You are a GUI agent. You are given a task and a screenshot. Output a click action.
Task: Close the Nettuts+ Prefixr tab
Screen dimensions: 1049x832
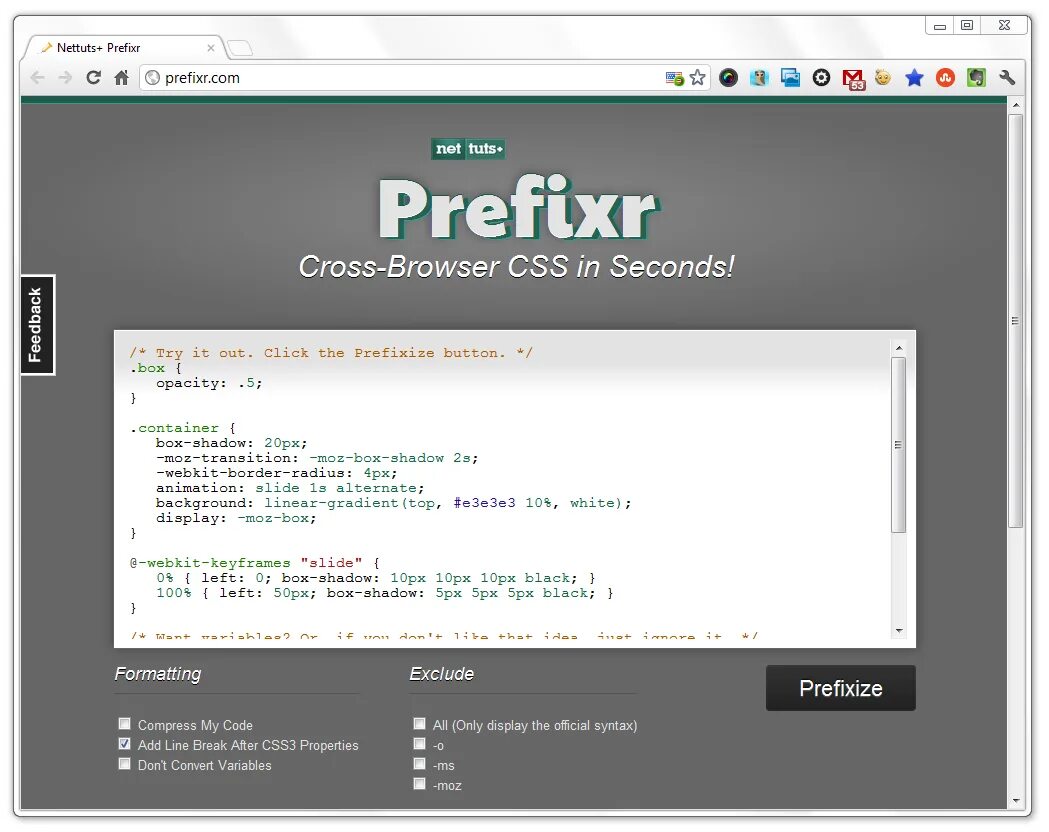click(x=211, y=48)
